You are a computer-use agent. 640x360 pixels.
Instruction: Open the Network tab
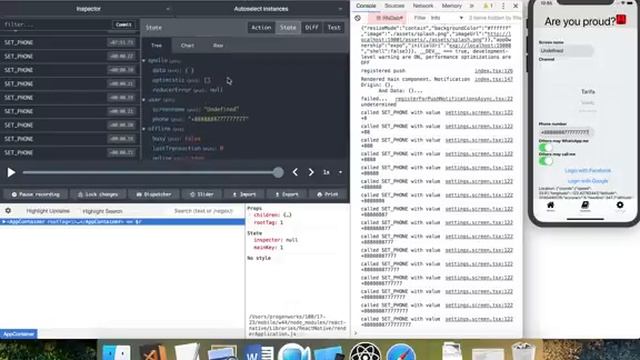click(x=423, y=6)
